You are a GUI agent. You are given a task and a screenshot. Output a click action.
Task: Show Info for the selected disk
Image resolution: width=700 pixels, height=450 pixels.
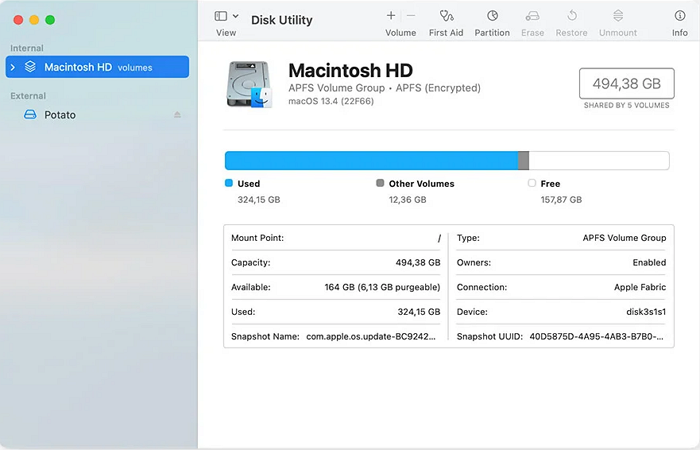point(679,16)
